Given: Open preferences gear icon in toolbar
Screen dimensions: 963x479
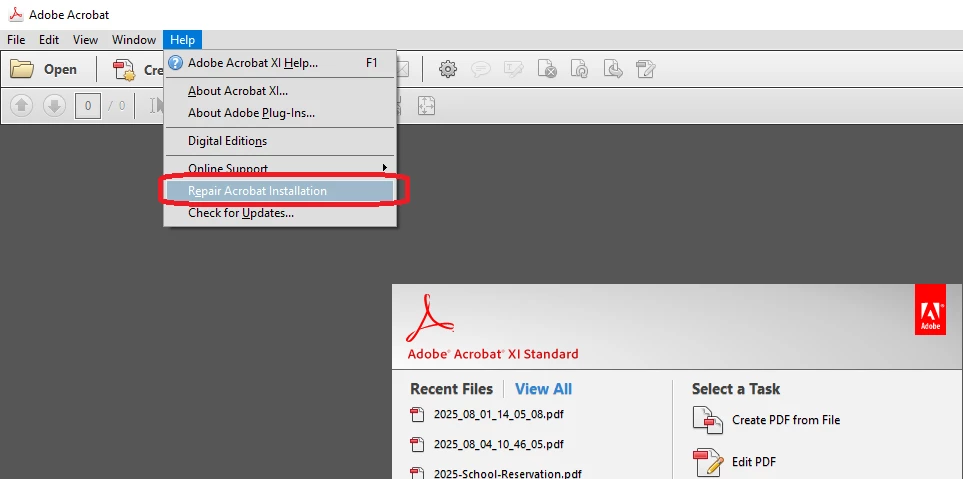Looking at the screenshot, I should 448,69.
